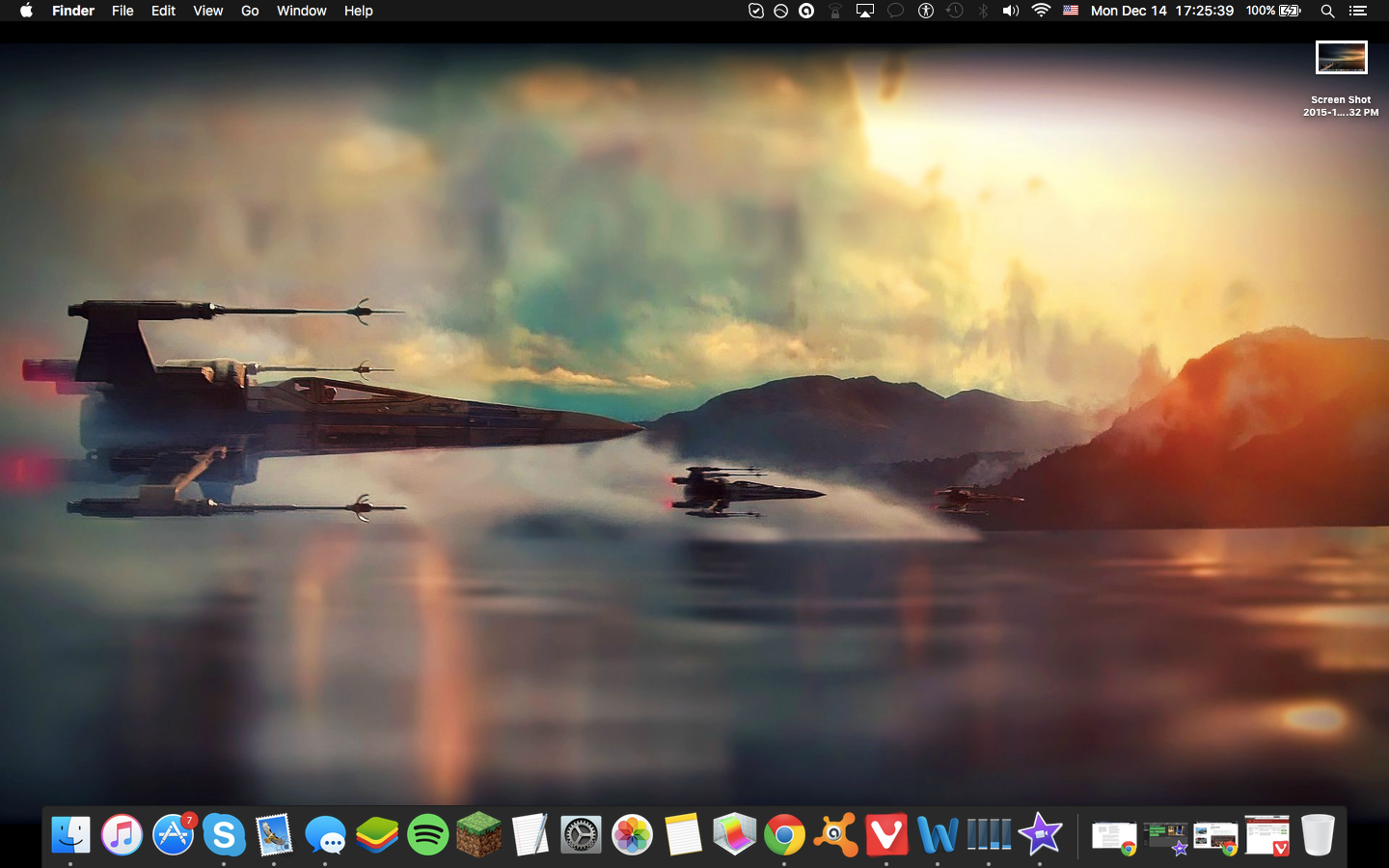Open Avast from the dock
This screenshot has width=1389, height=868.
click(x=835, y=834)
